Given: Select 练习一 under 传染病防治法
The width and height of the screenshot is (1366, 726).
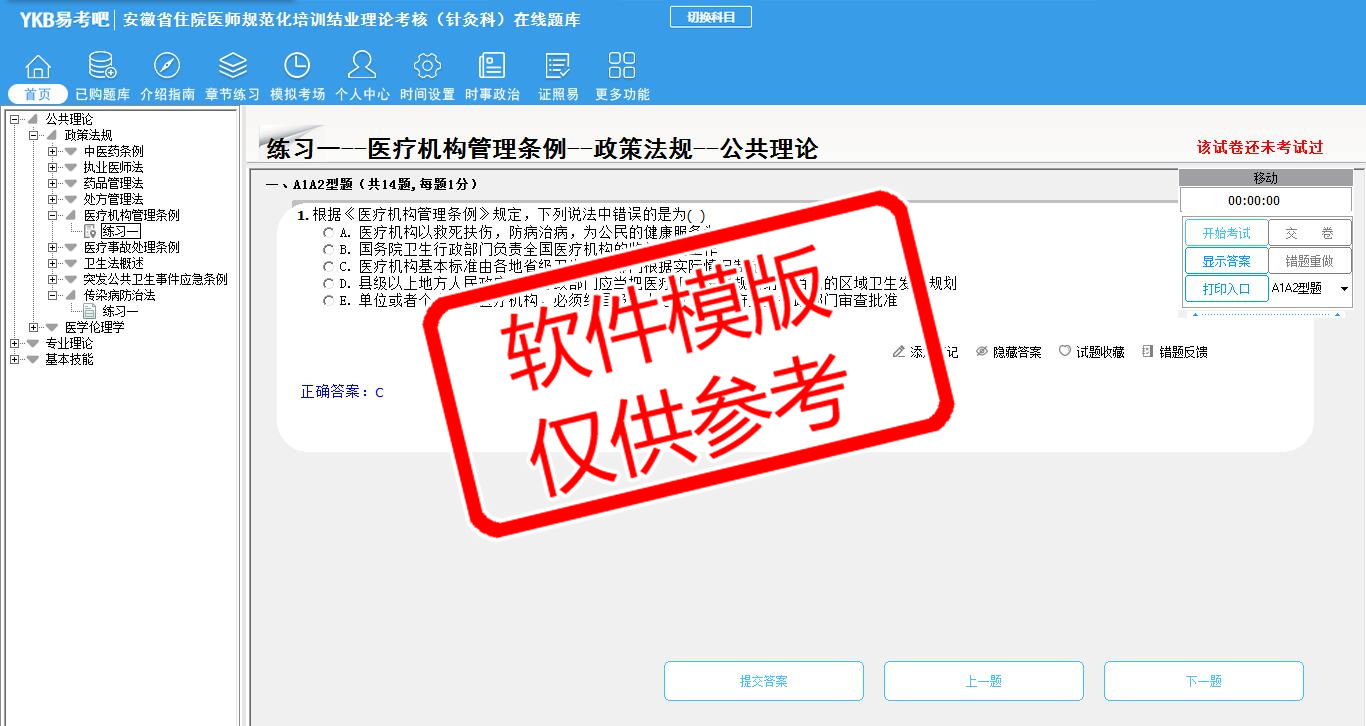Looking at the screenshot, I should (120, 311).
